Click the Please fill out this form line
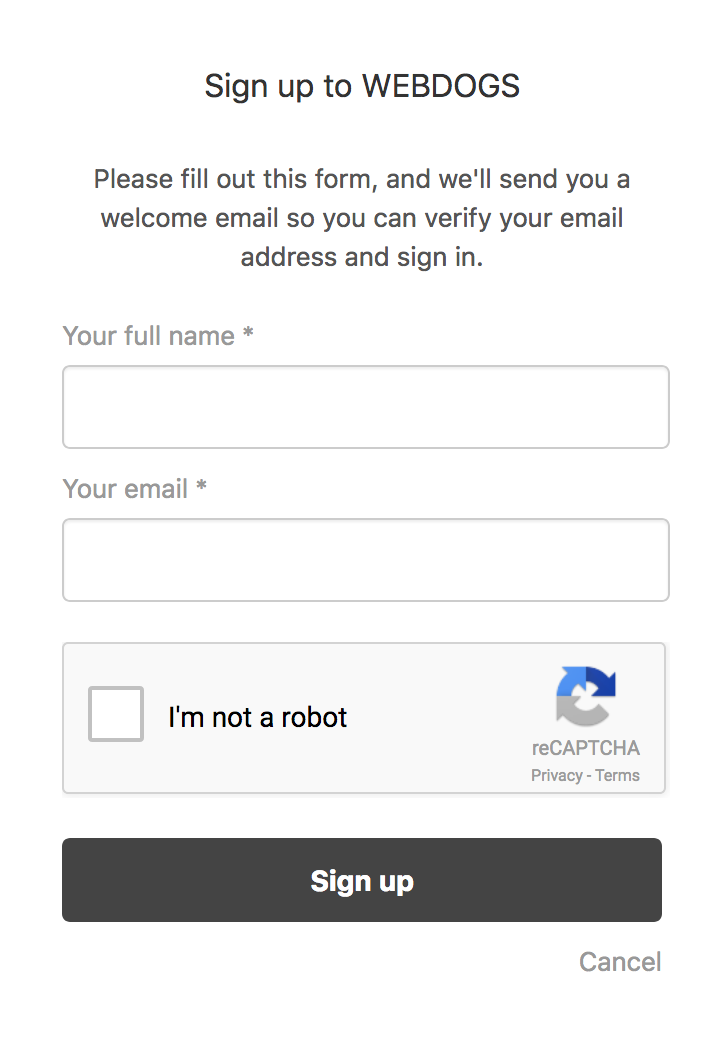This screenshot has height=1054, width=720. click(x=362, y=179)
